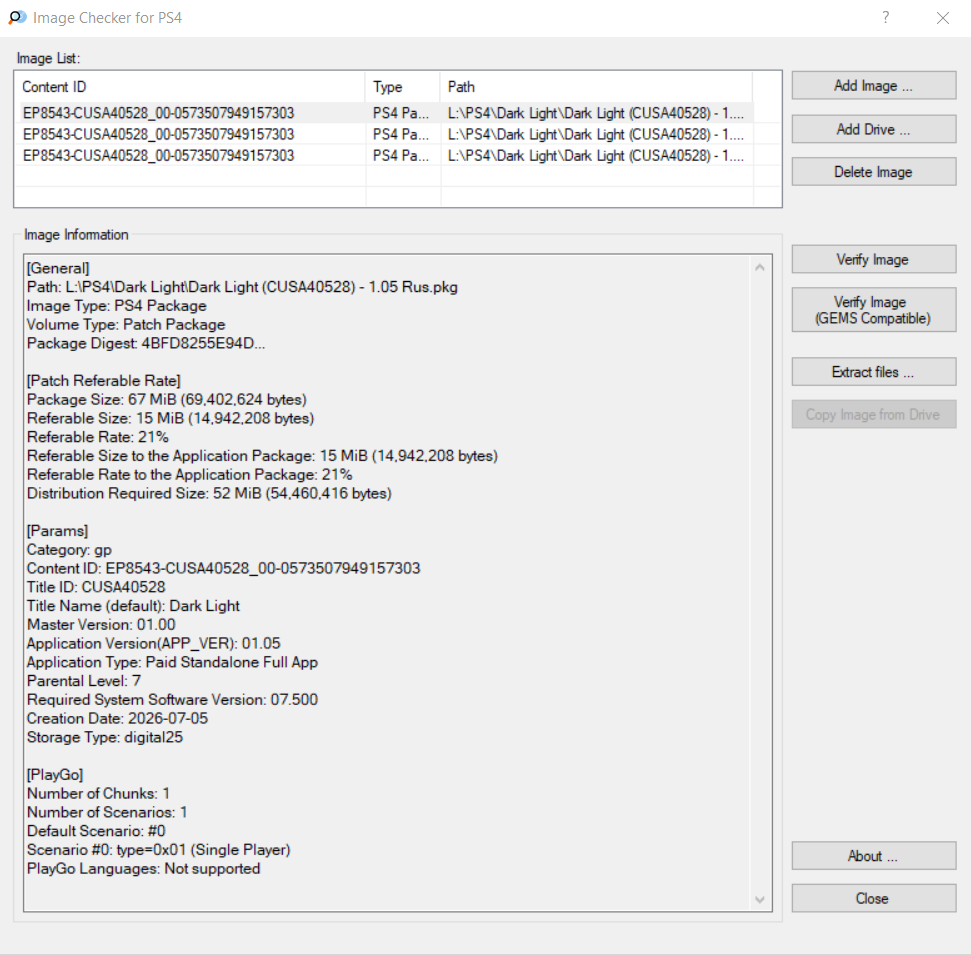Click the 'Number of Chunks: 1' line

click(98, 793)
